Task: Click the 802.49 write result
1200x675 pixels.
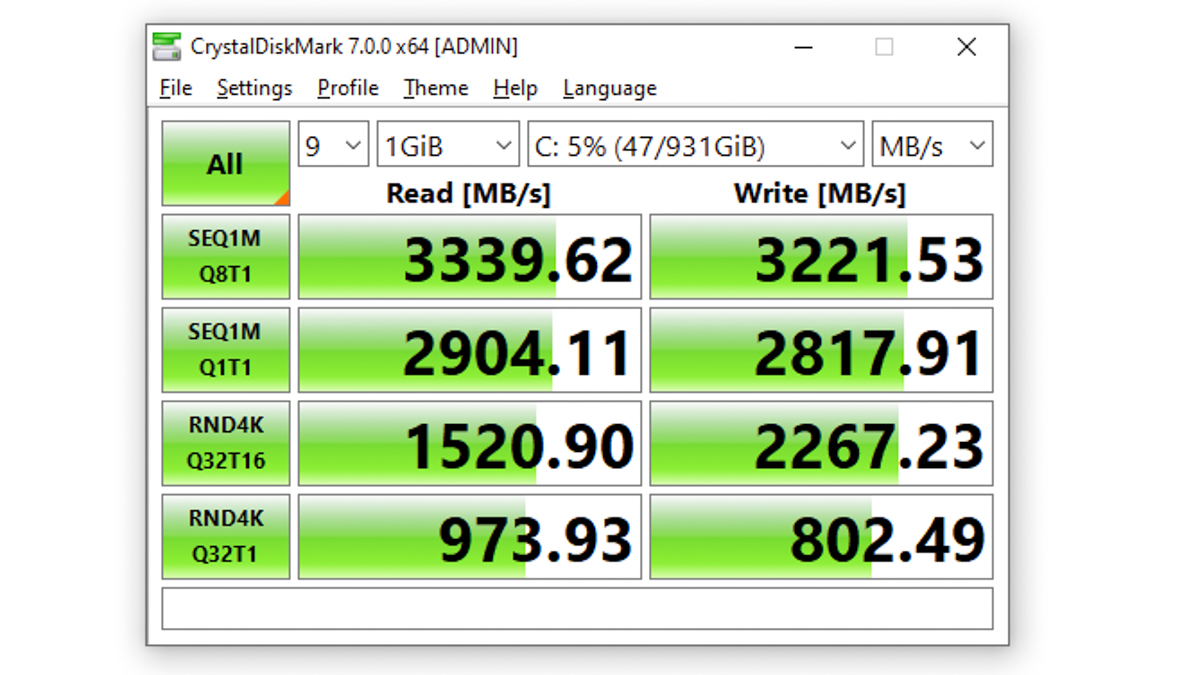Action: [x=822, y=536]
